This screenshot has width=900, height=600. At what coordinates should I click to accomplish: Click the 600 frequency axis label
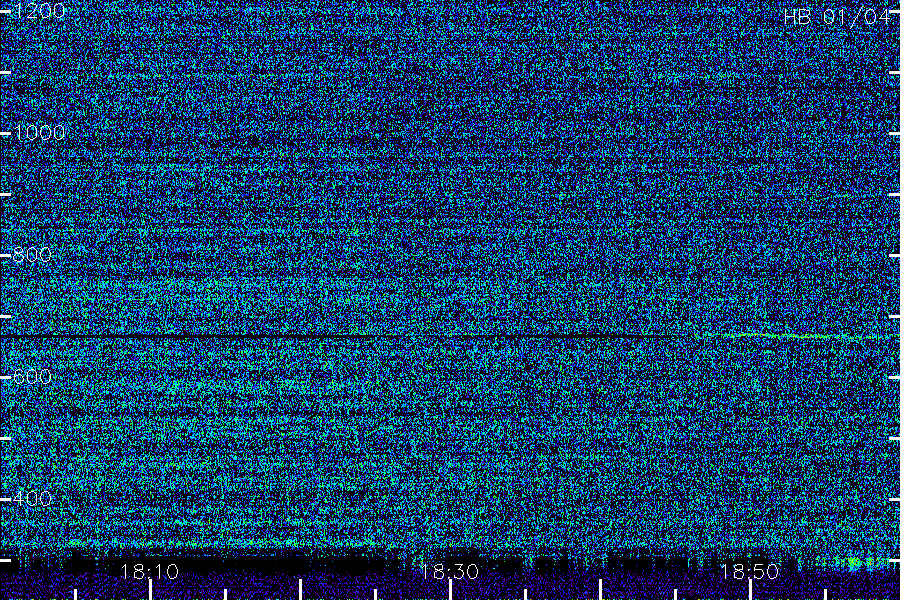(32, 376)
